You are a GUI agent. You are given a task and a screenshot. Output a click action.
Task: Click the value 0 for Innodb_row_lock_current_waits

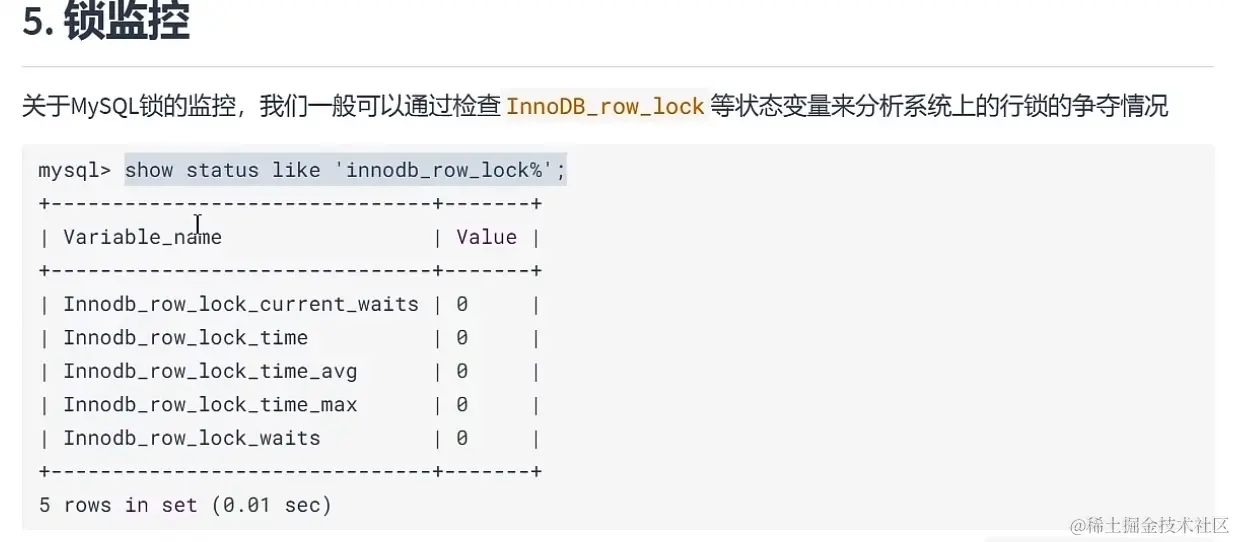462,304
